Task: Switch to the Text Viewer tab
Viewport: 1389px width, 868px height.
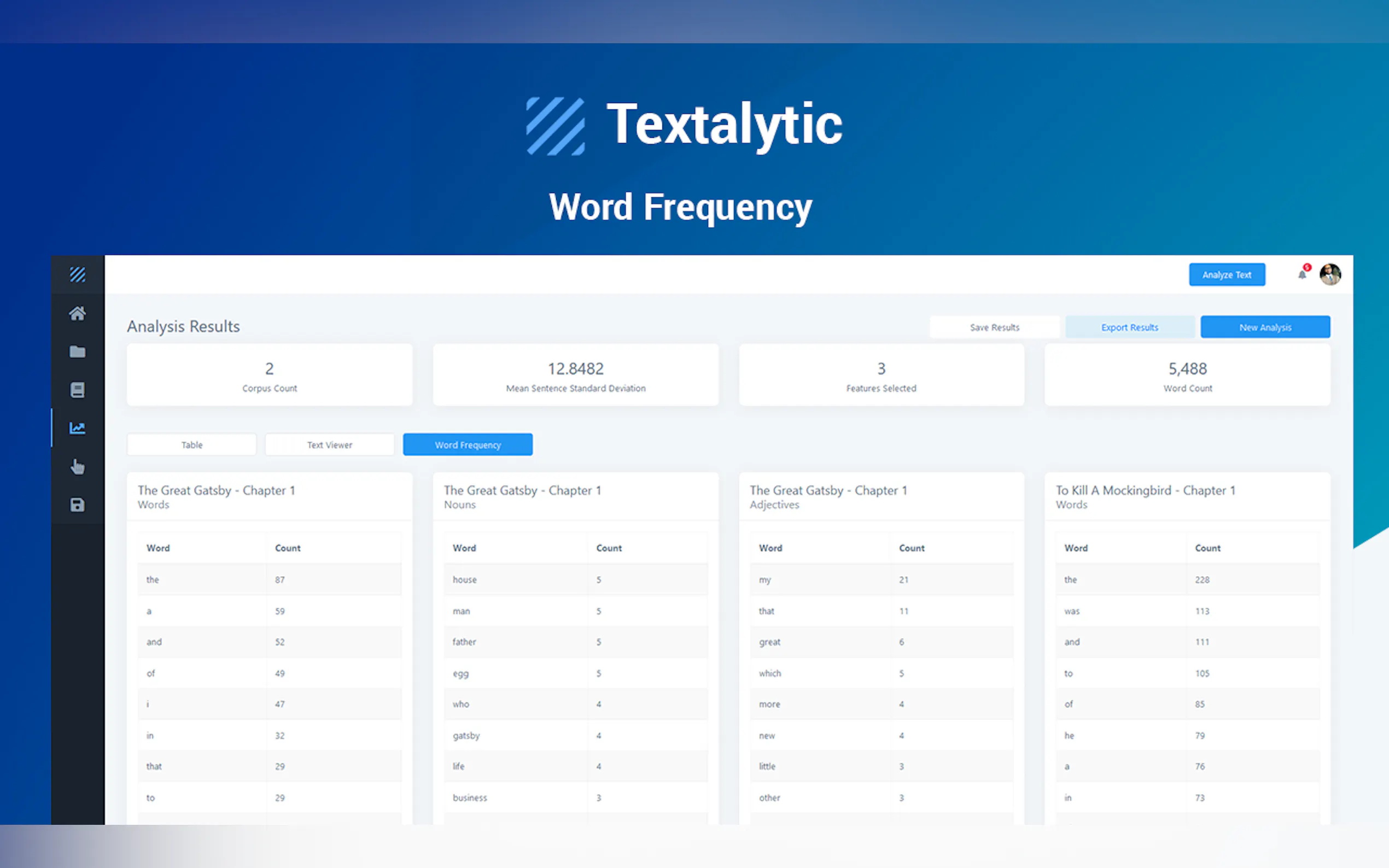Action: coord(330,445)
